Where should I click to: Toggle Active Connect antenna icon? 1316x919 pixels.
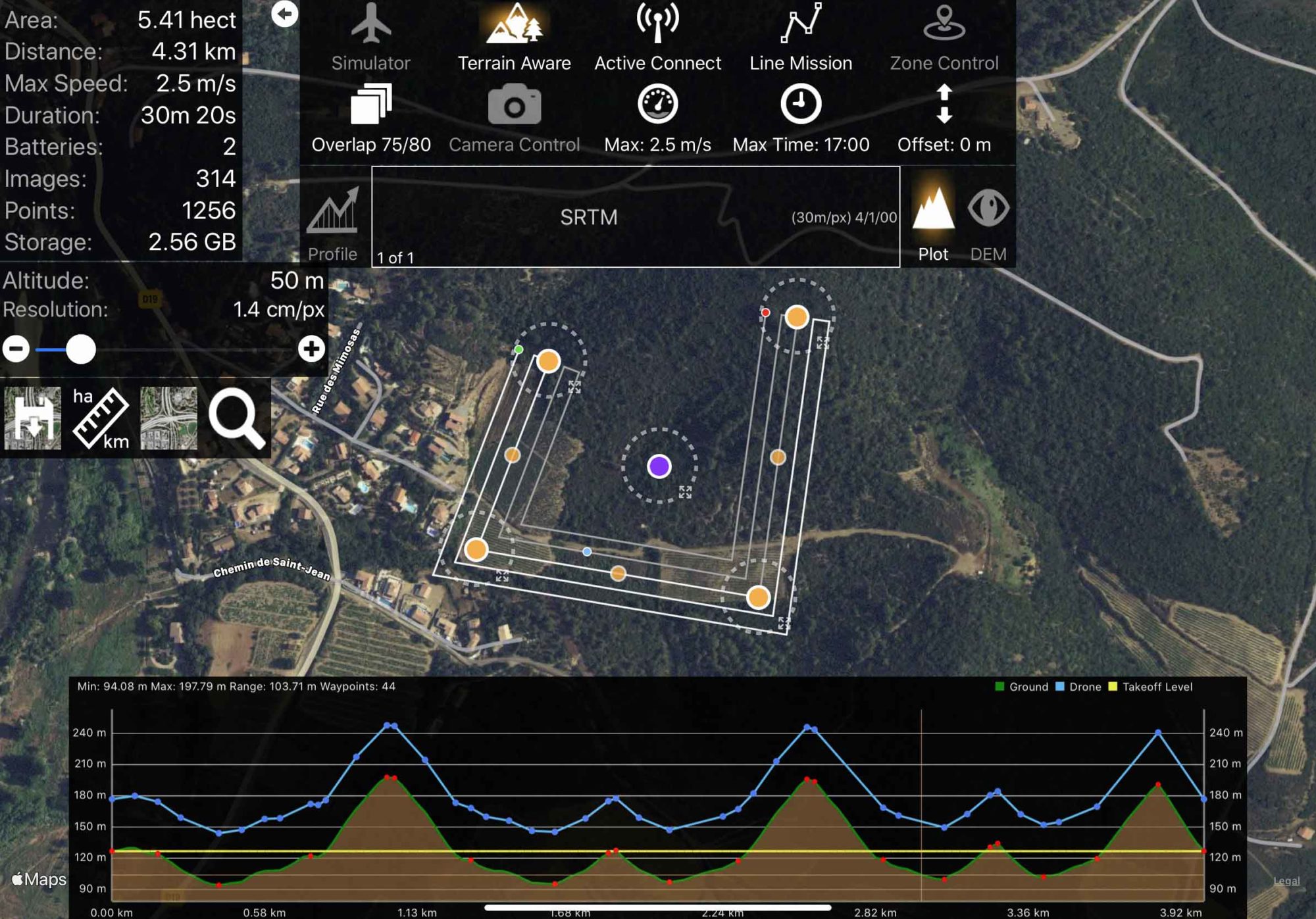(x=657, y=24)
